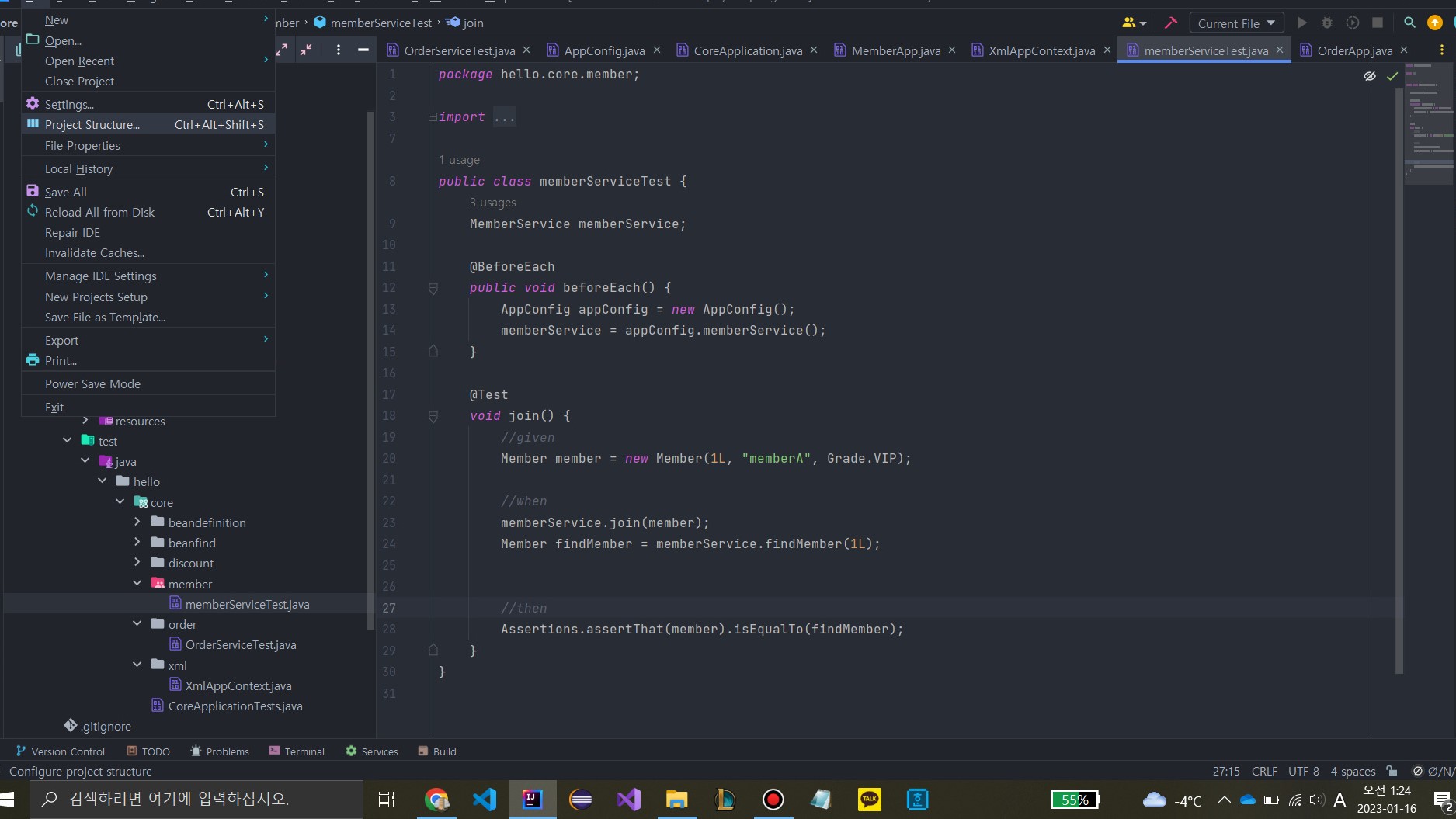Expand Open Recent submenu

tap(148, 61)
